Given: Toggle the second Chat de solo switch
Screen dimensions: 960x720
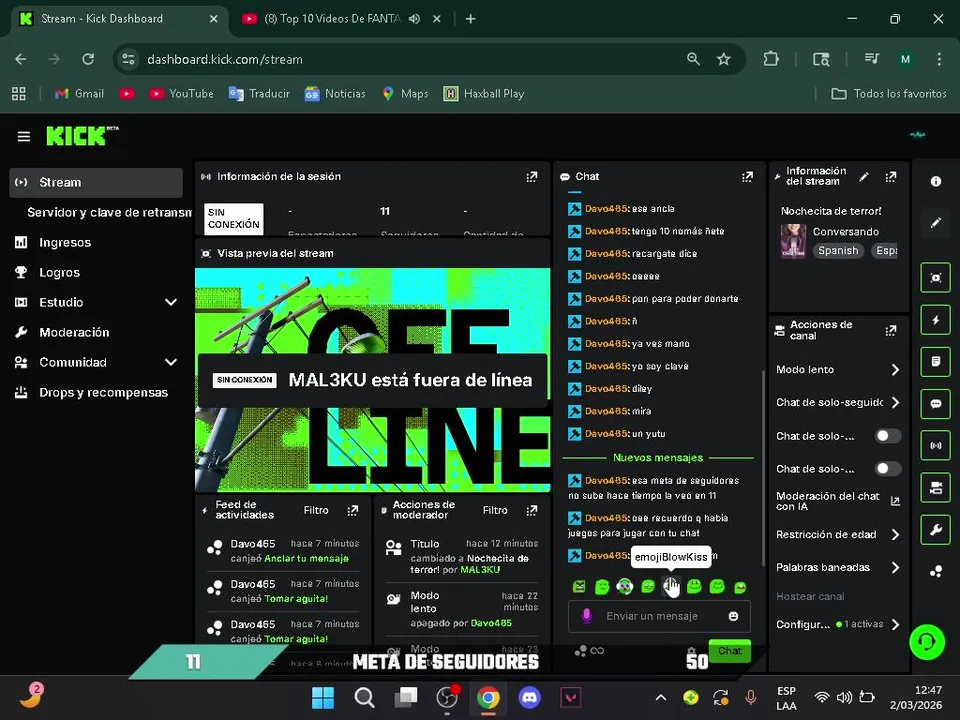Looking at the screenshot, I should [x=887, y=469].
